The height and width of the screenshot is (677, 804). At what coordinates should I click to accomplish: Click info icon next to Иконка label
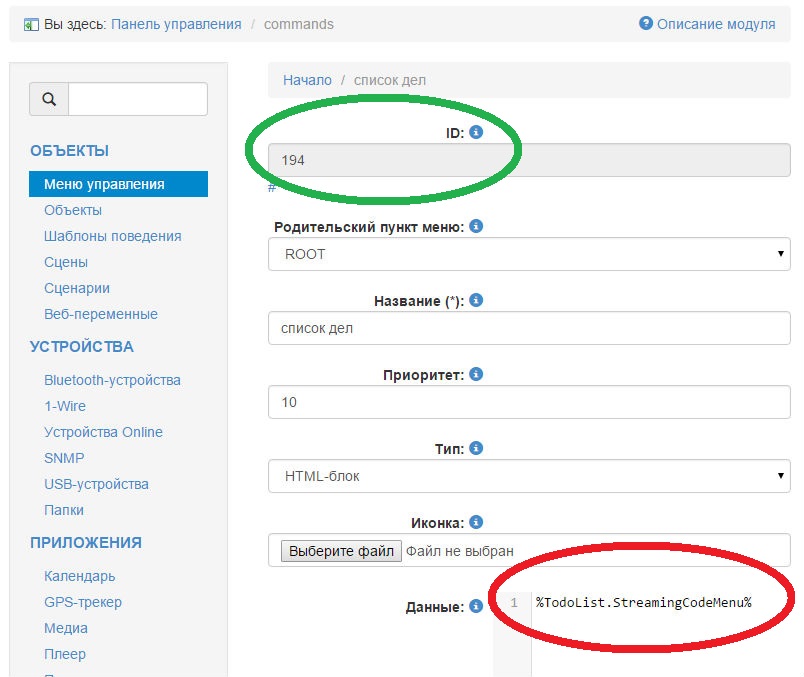point(476,522)
